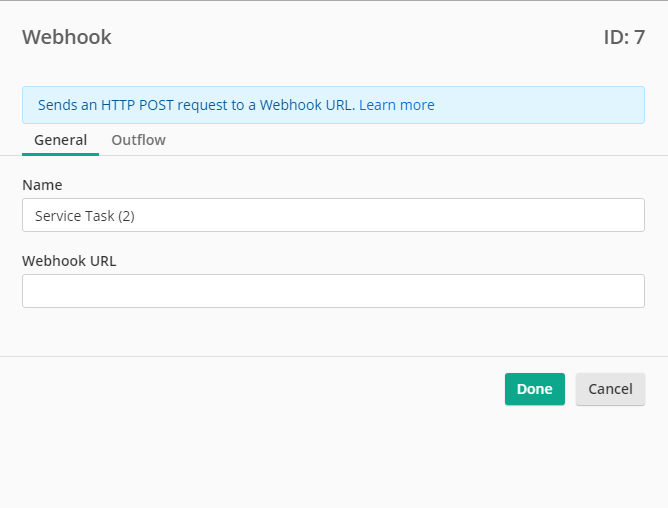Place cursor in Service Task (2) text

pos(85,216)
